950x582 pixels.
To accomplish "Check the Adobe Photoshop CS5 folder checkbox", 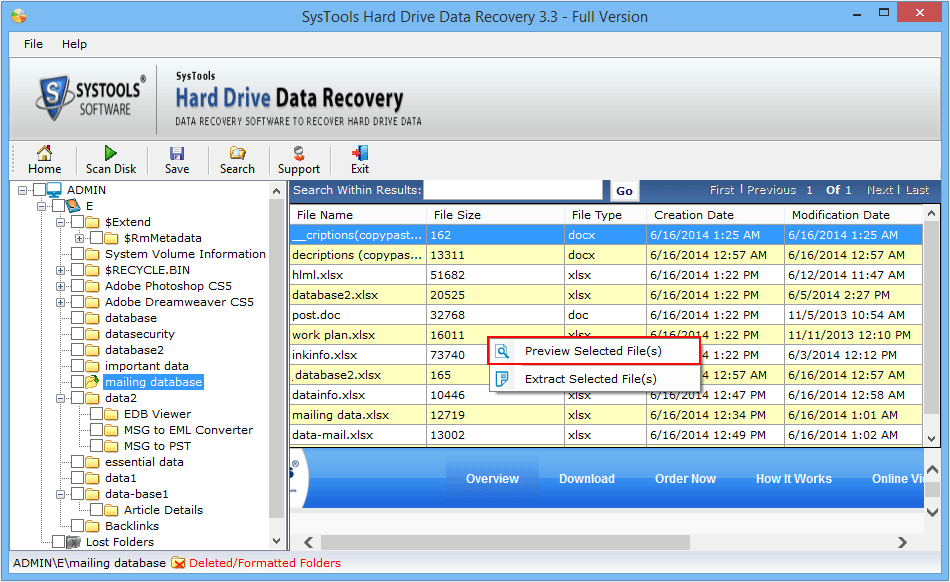I will pos(78,286).
